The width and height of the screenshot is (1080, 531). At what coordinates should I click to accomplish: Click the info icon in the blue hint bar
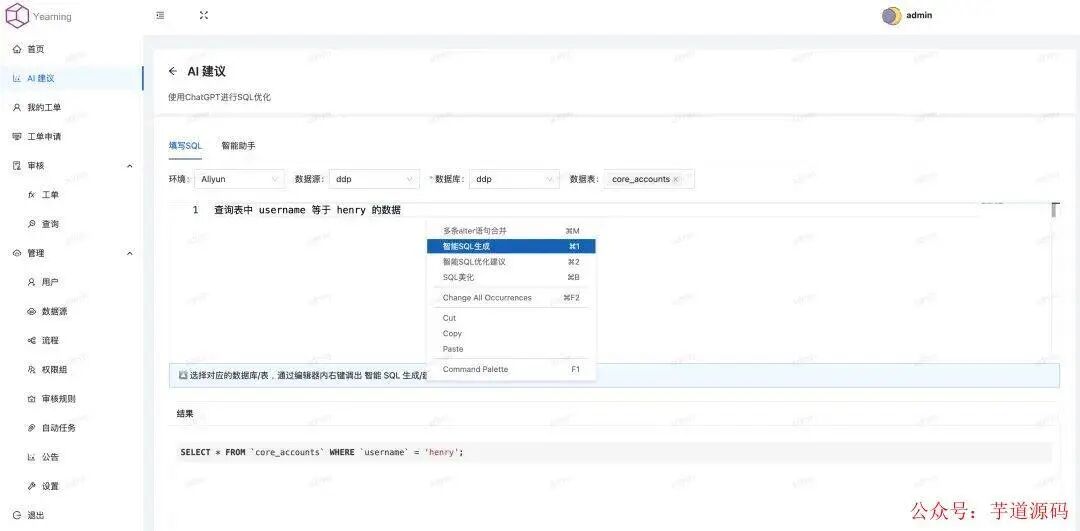(x=183, y=375)
